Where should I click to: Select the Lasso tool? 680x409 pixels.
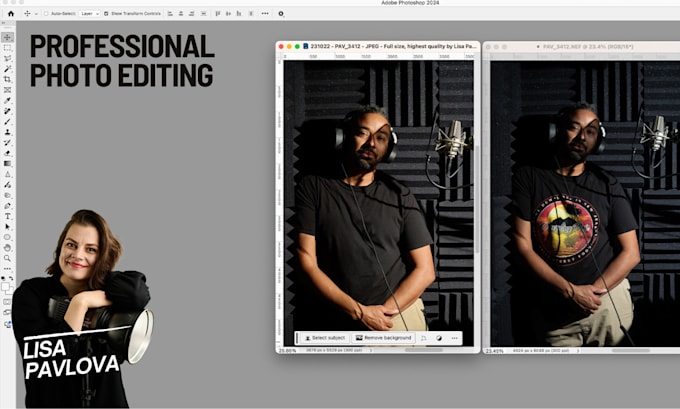(7, 58)
